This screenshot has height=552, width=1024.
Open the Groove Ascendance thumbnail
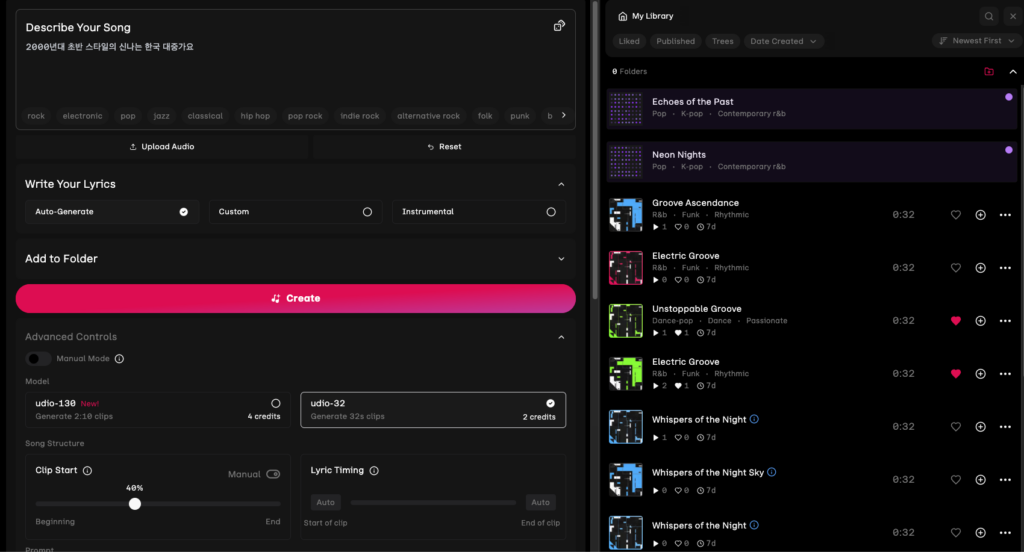pyautogui.click(x=626, y=215)
